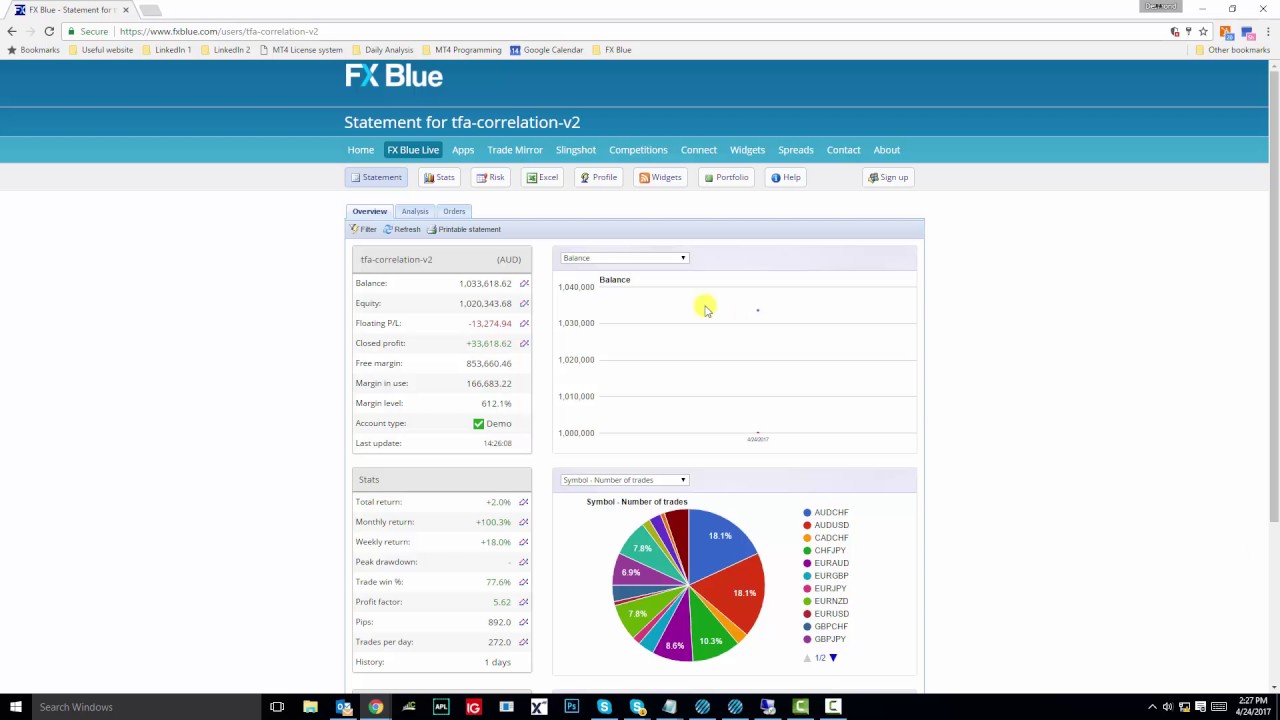Select the AUDUSD legend entry
The height and width of the screenshot is (720, 1280).
[x=826, y=525]
